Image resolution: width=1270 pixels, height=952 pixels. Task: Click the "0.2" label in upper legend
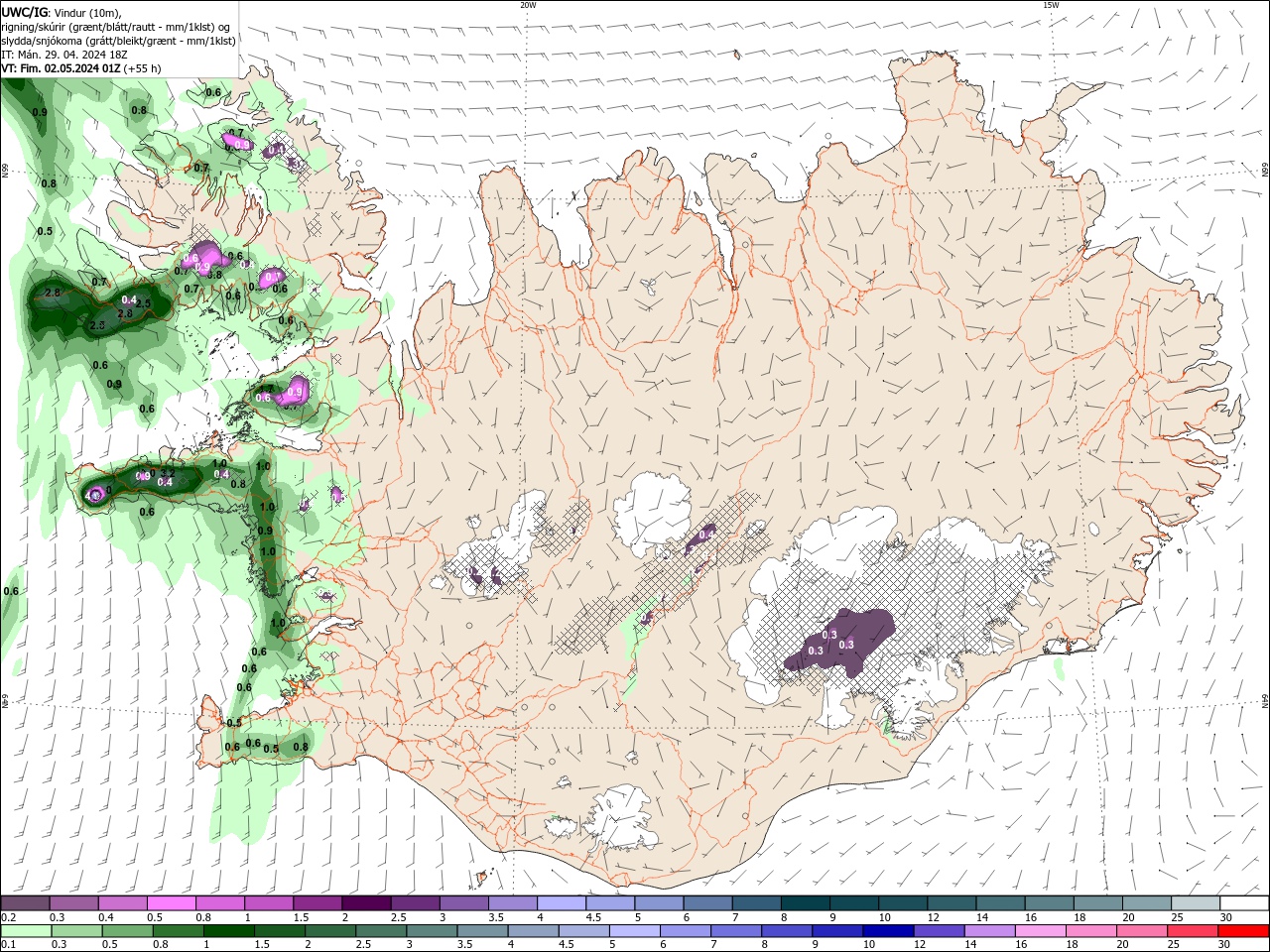[8, 917]
